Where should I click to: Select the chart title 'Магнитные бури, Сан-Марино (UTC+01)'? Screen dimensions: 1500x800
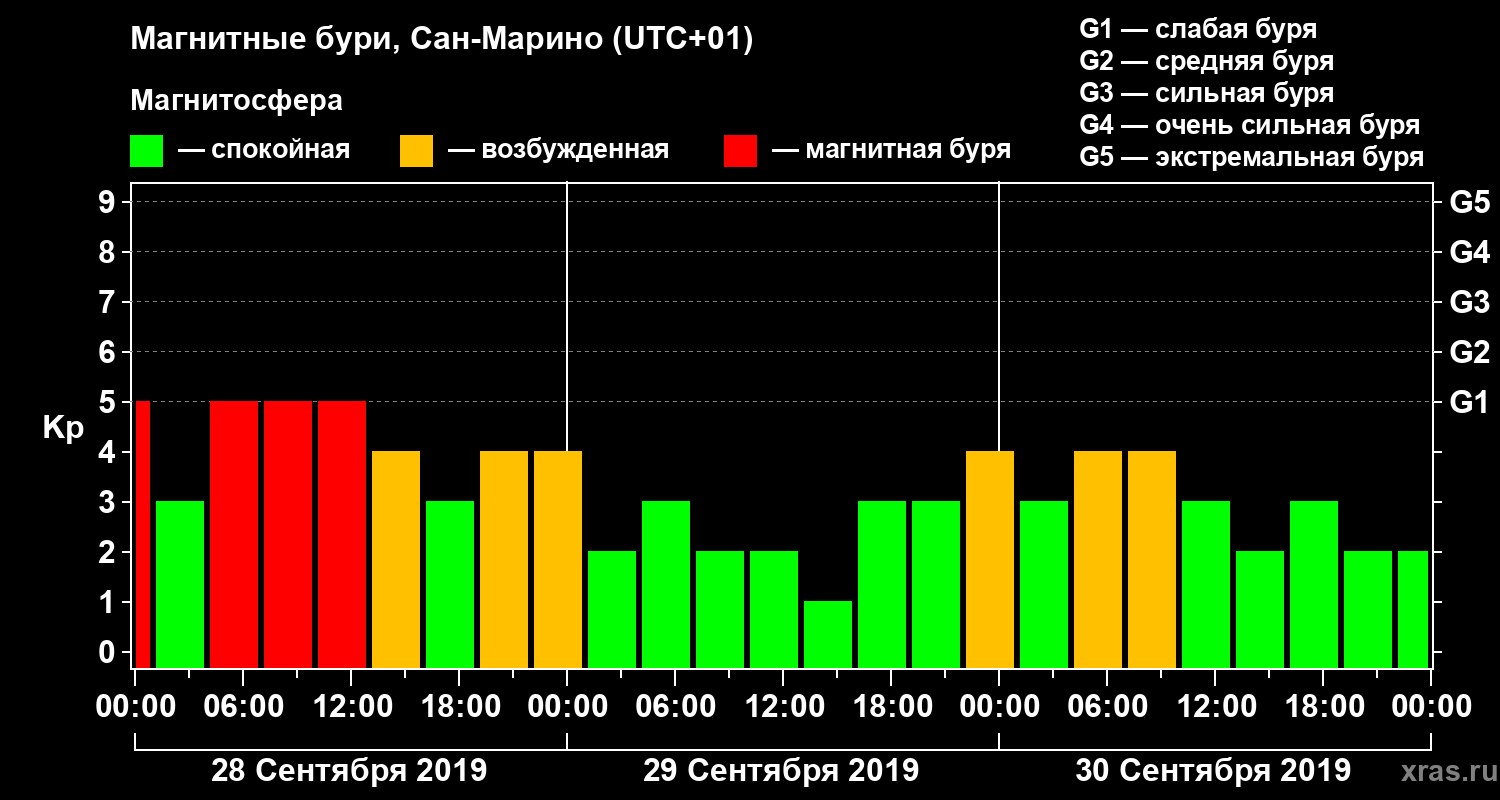point(441,41)
